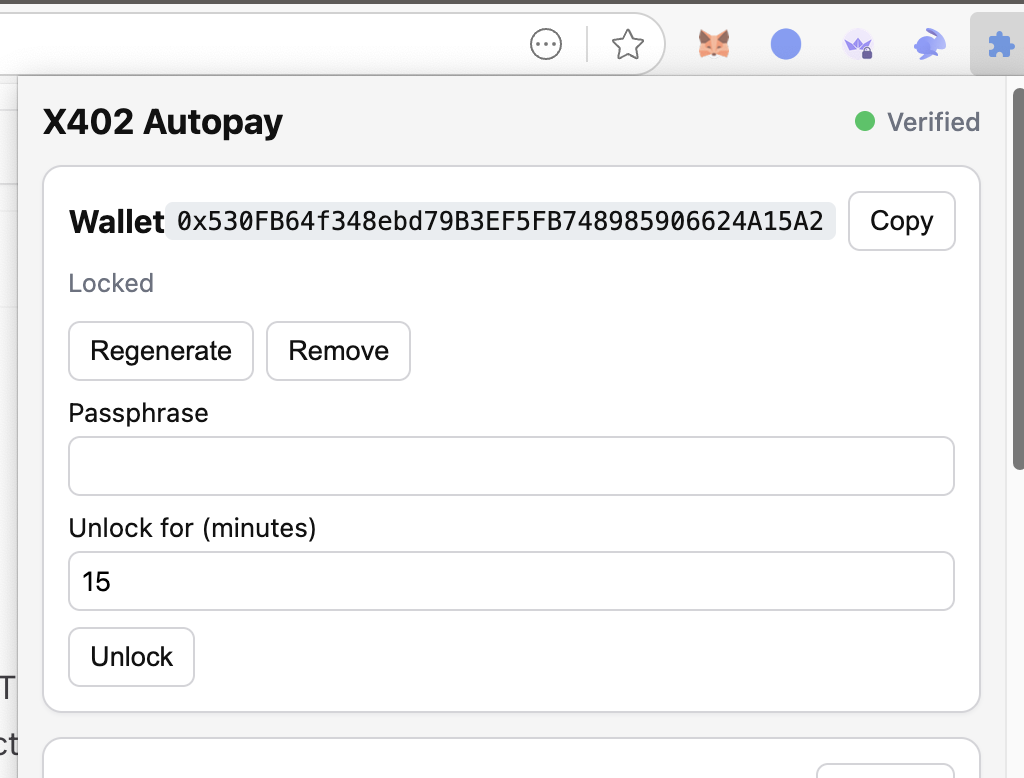Click the green Verified status dot
Viewport: 1024px width, 778px height.
point(865,122)
